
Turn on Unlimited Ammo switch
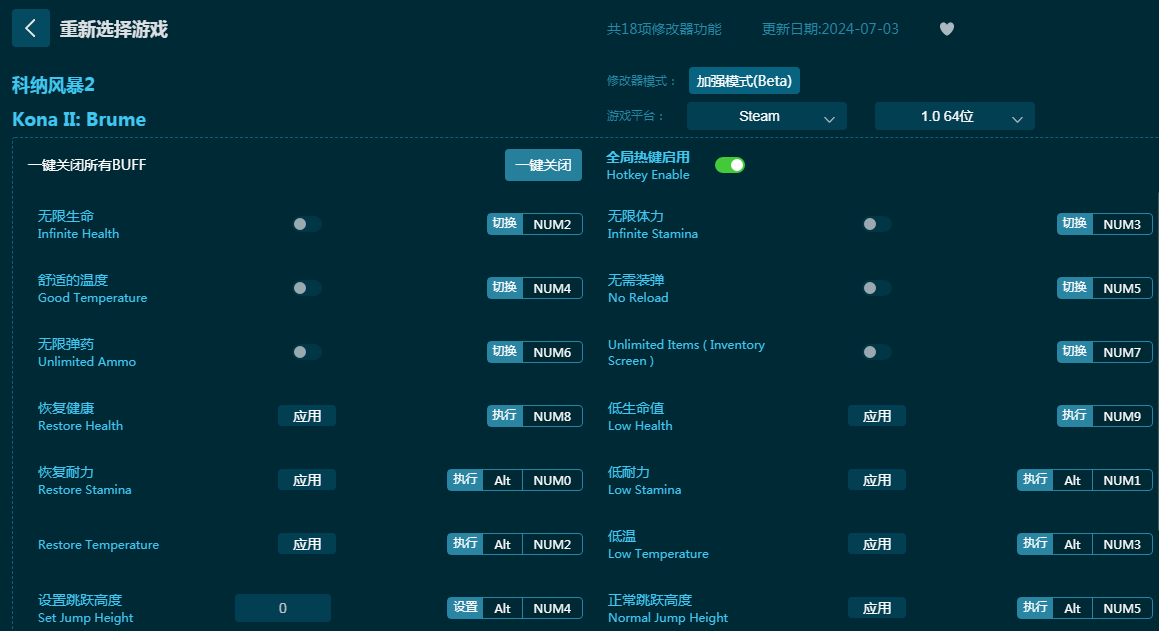click(306, 352)
